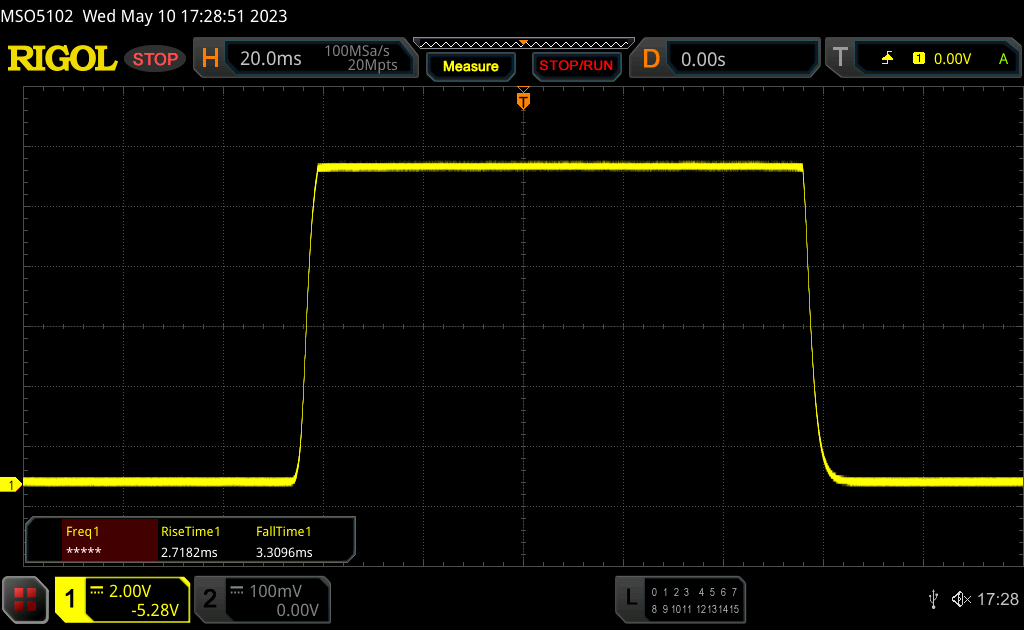This screenshot has height=630, width=1024.
Task: Click the digital channels 8-15 row
Action: (x=694, y=609)
